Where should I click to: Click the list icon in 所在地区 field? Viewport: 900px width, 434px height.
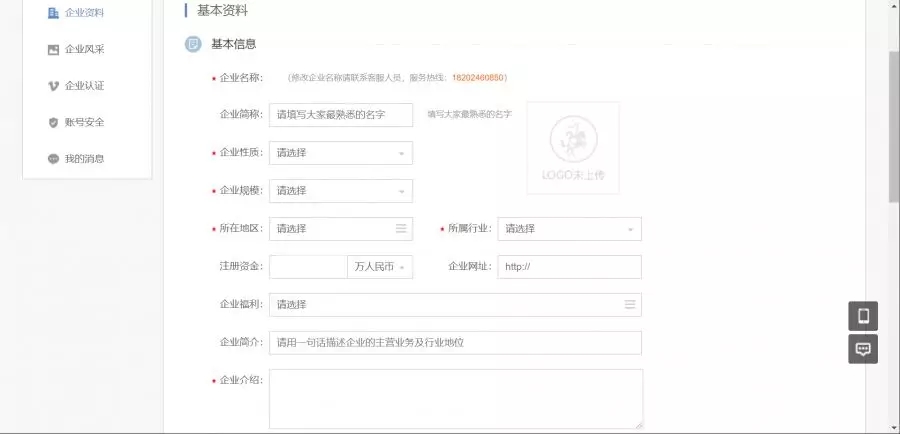pyautogui.click(x=401, y=229)
